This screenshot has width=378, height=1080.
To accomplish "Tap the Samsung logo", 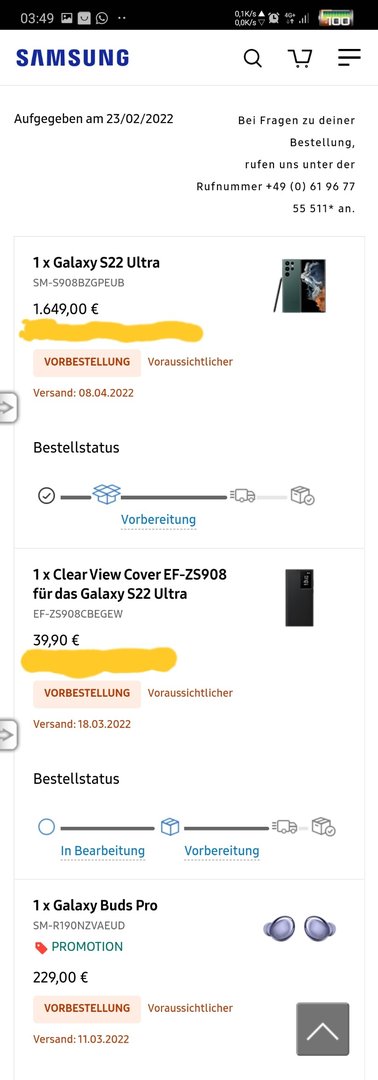I will coord(72,58).
